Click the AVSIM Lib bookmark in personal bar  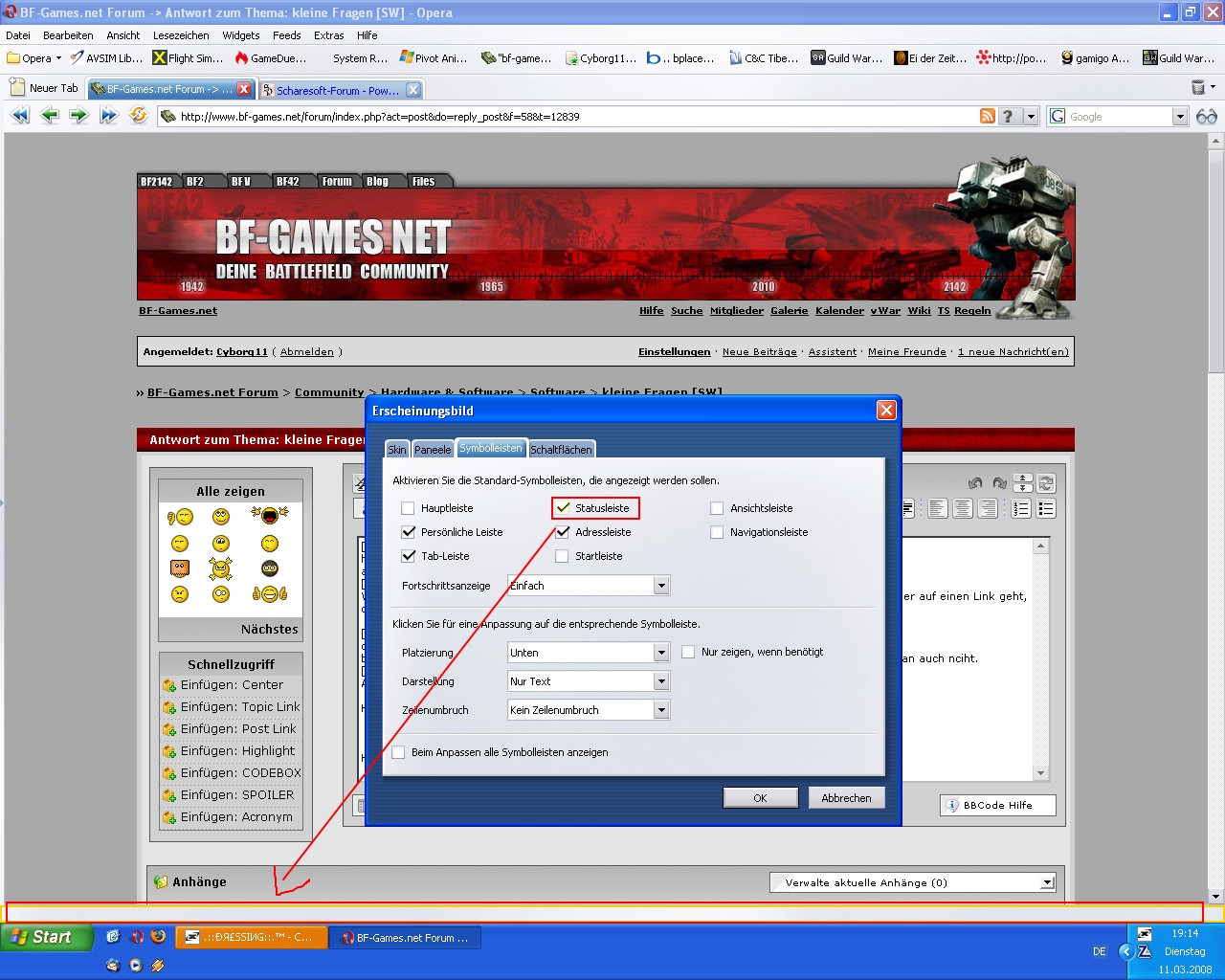pos(106,58)
